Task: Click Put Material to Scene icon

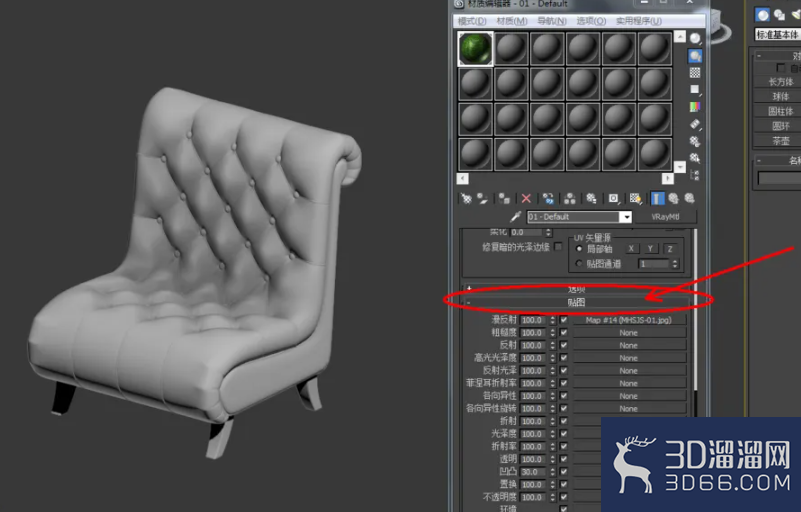Action: (x=482, y=198)
